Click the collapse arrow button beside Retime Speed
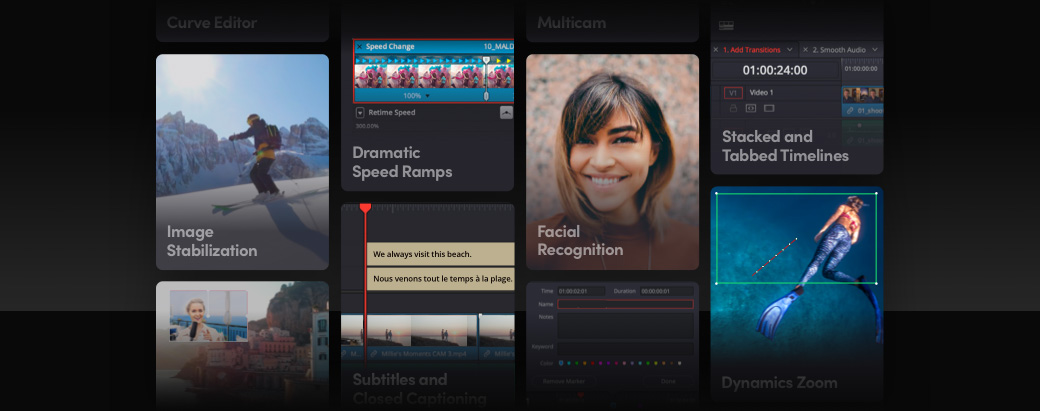This screenshot has width=1040, height=411. [506, 113]
